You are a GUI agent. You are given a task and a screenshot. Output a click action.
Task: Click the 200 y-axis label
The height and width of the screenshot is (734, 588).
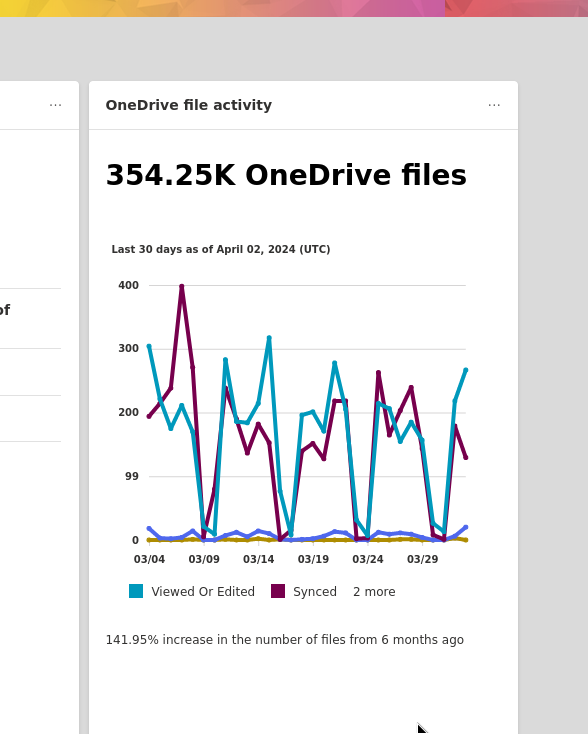tap(128, 412)
